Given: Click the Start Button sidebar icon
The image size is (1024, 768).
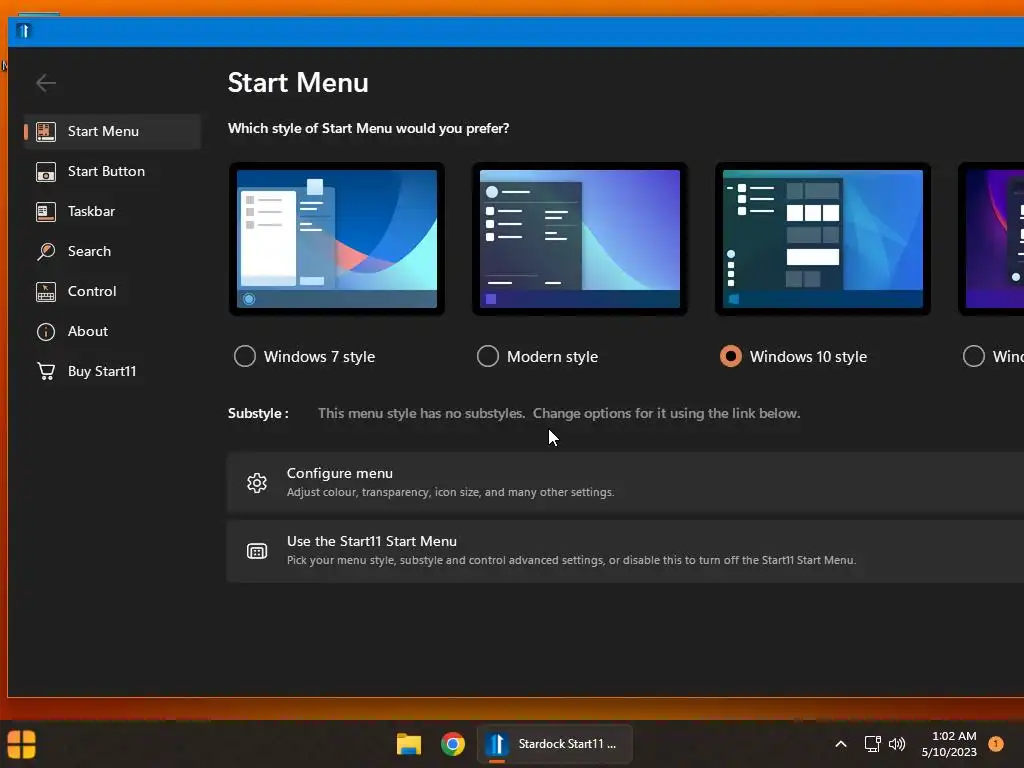Looking at the screenshot, I should pos(46,172).
